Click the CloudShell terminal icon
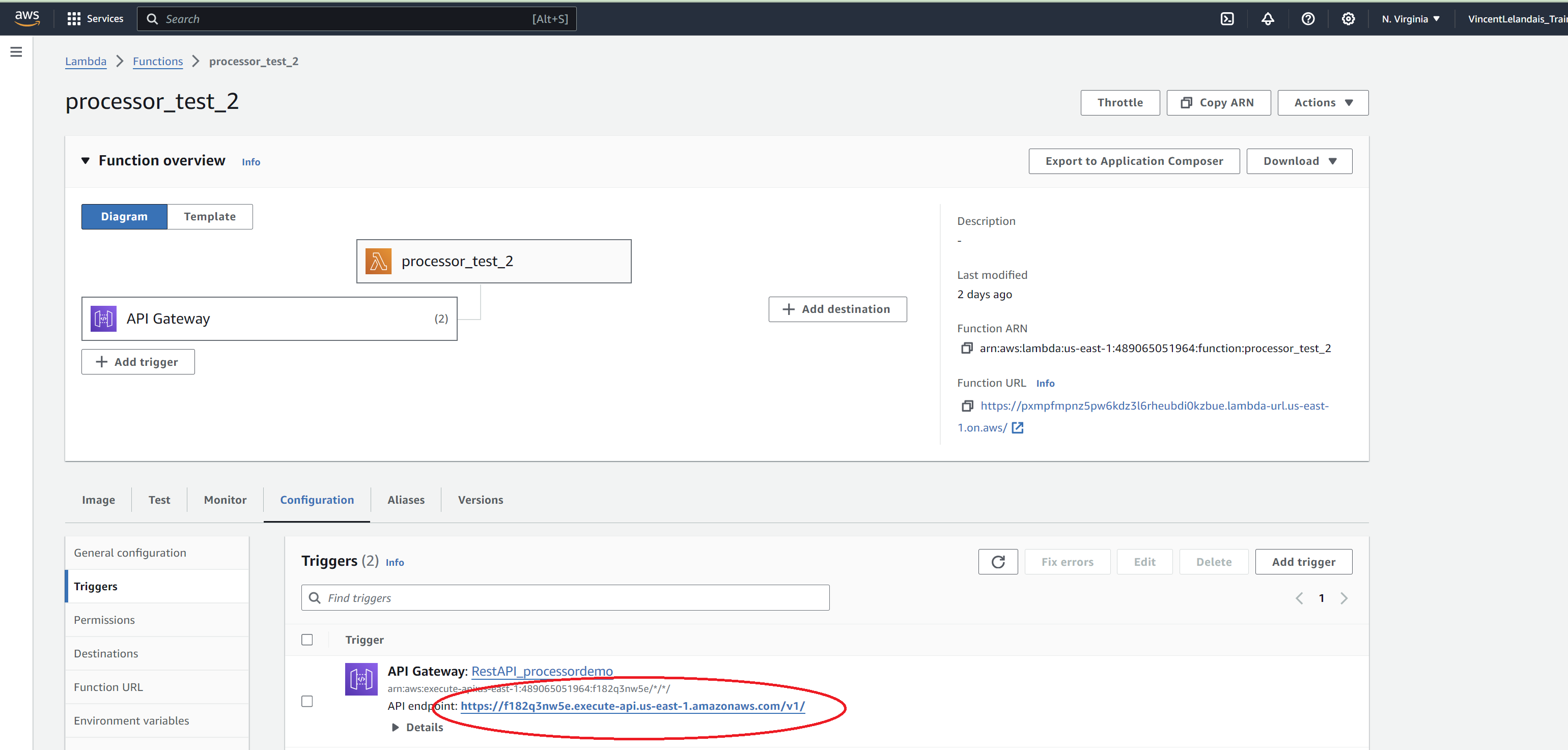The image size is (1568, 750). point(1226,18)
